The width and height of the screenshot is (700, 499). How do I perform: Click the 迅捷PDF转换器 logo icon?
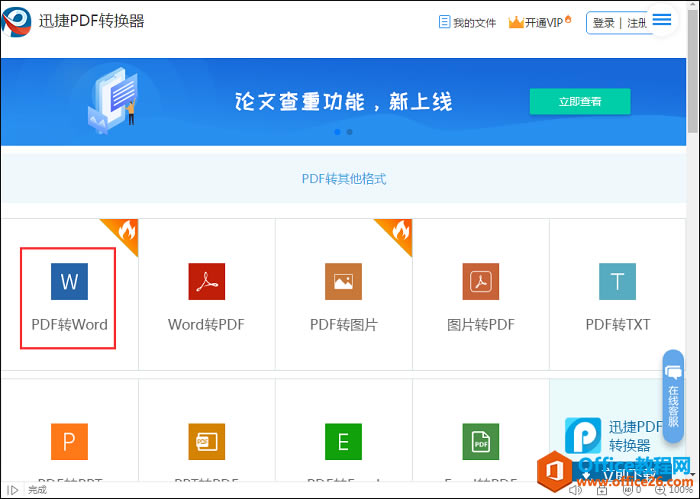[16, 22]
